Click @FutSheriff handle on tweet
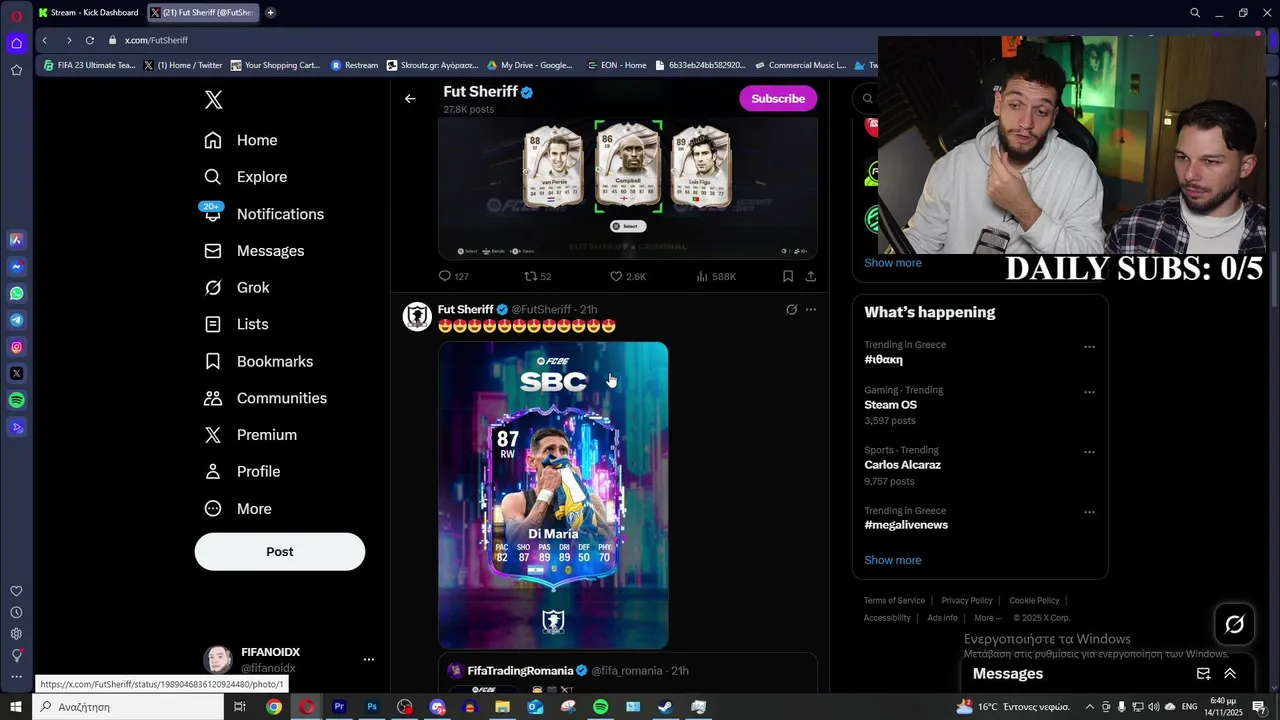1280x720 pixels. pos(541,310)
